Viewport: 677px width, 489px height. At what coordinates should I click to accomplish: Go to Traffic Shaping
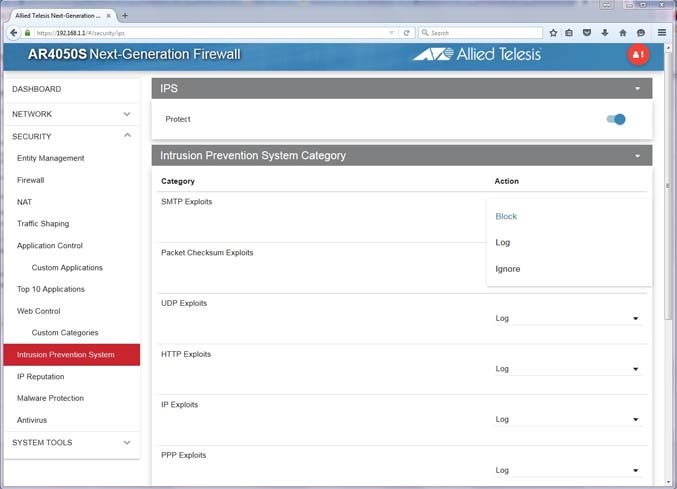point(43,224)
